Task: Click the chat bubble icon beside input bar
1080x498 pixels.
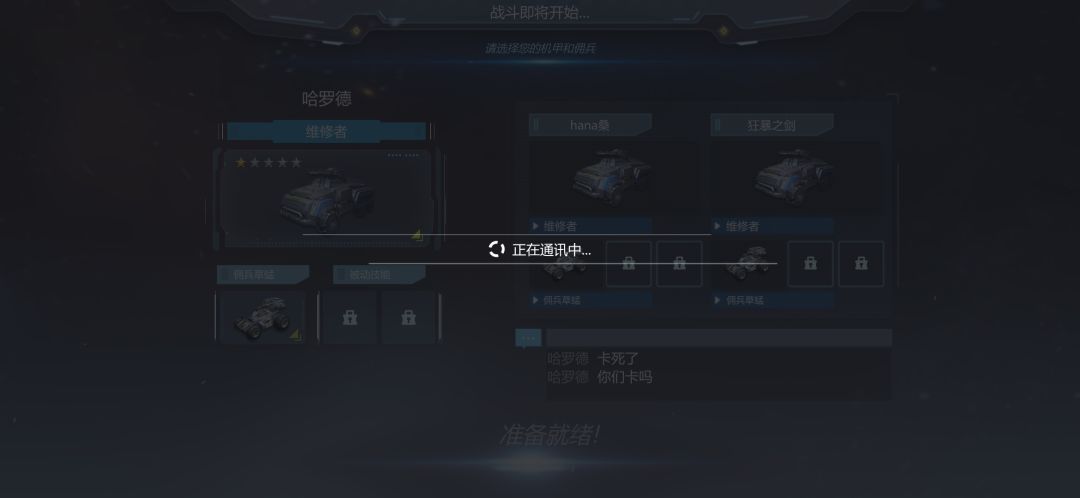Action: click(x=528, y=338)
